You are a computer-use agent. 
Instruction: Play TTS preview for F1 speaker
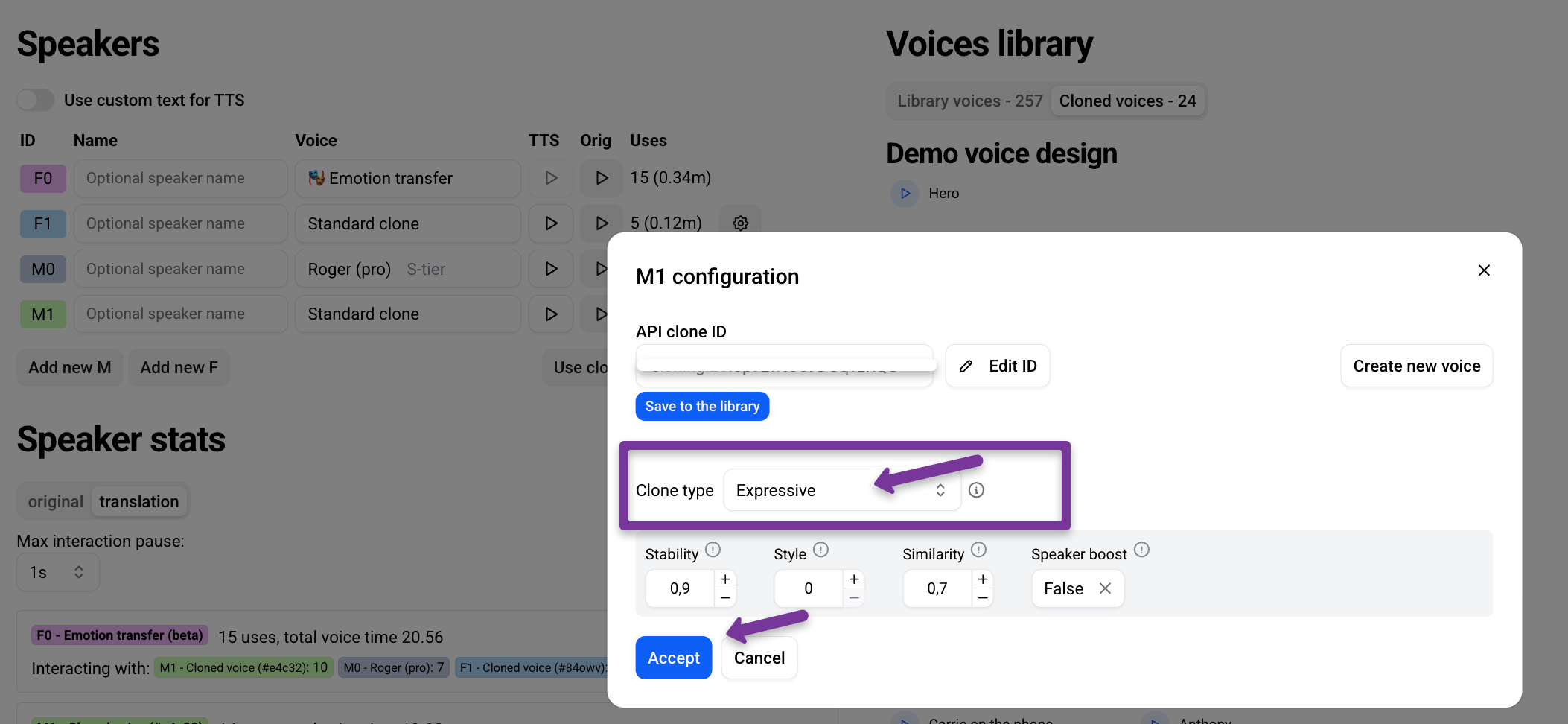pyautogui.click(x=551, y=223)
